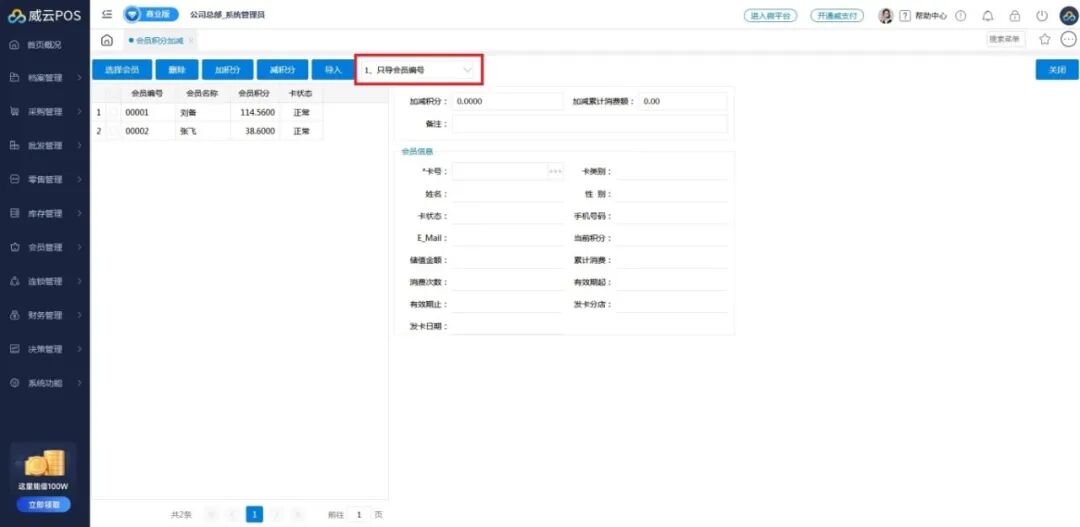Click the 选择会员 button
The height and width of the screenshot is (527, 1080).
pos(121,70)
